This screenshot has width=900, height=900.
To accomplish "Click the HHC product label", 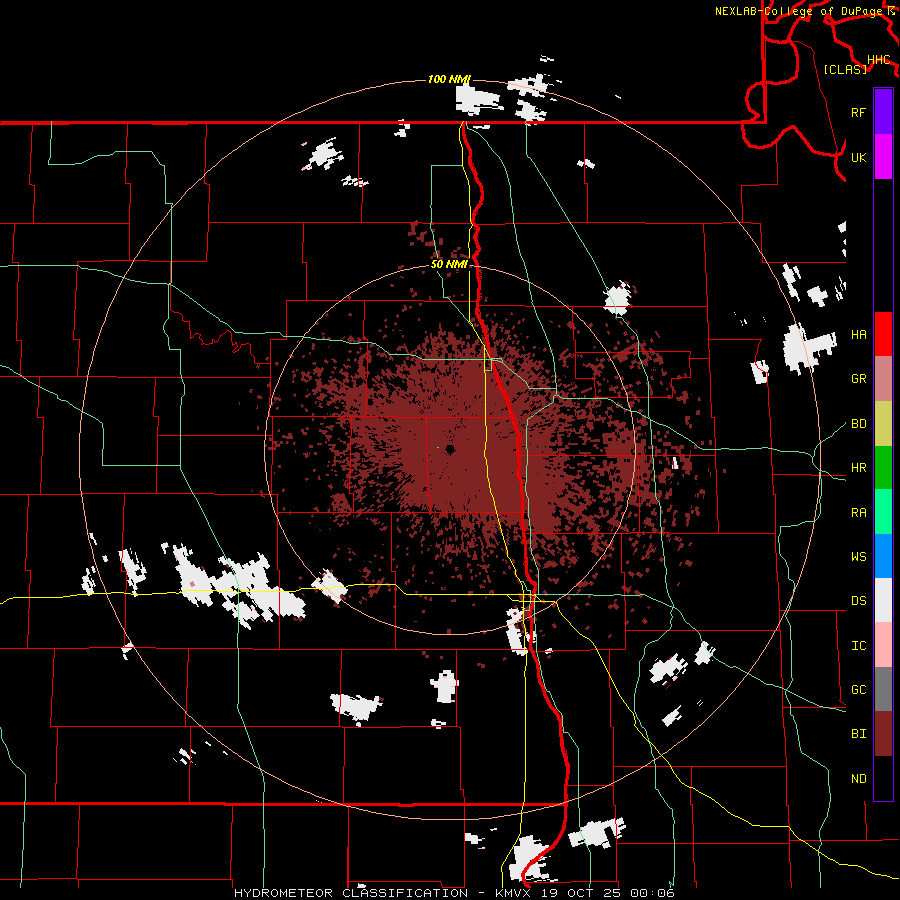I will (879, 60).
